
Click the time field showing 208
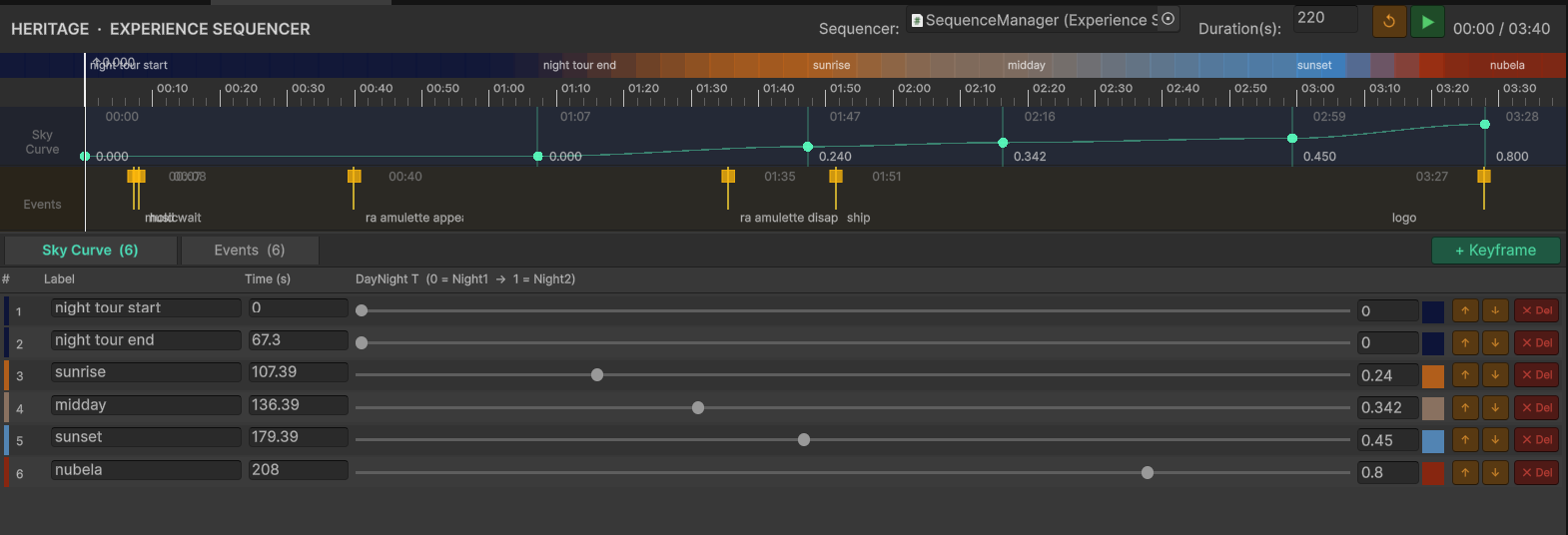298,470
